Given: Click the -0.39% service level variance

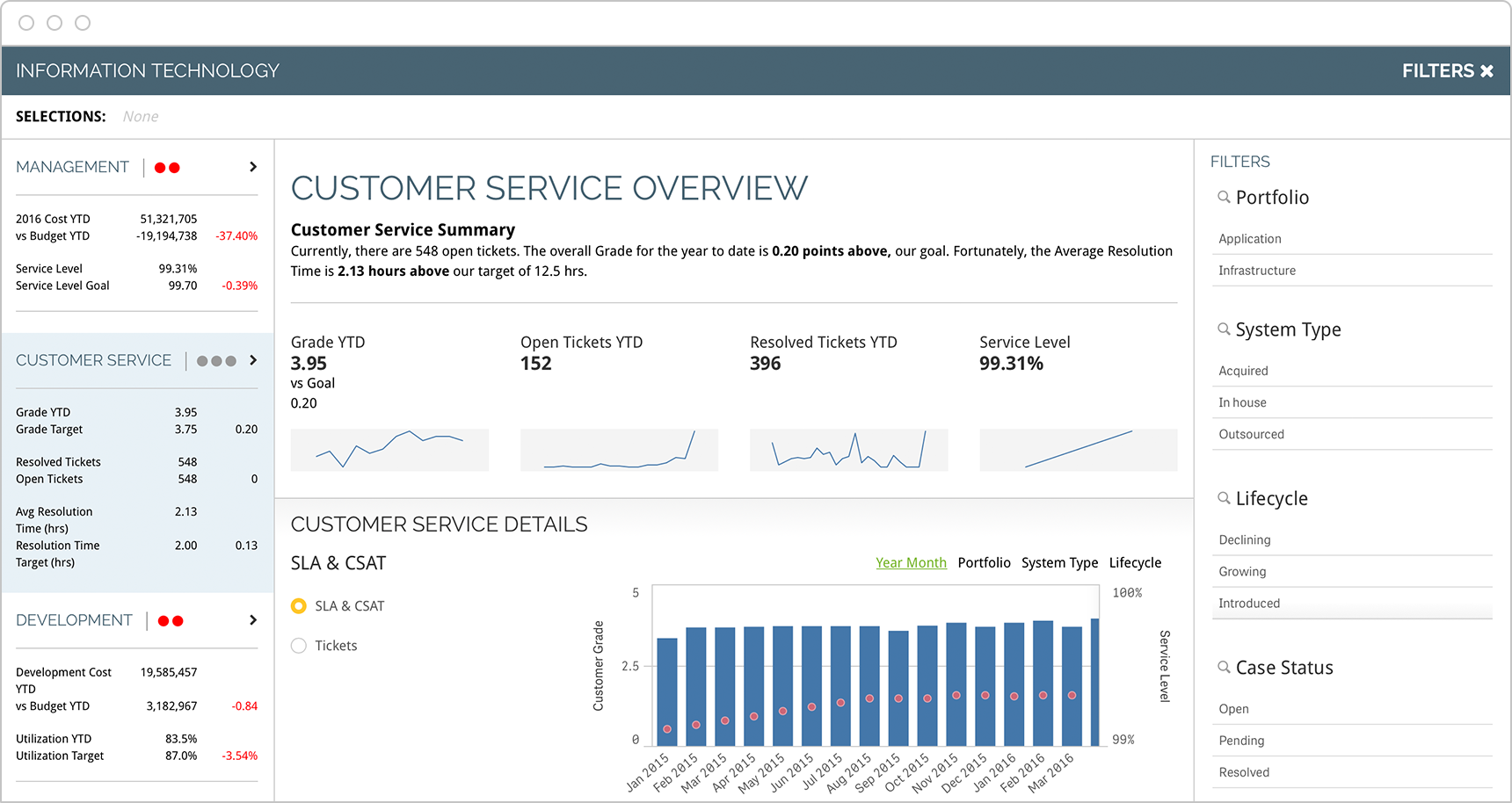Looking at the screenshot, I should pos(240,286).
